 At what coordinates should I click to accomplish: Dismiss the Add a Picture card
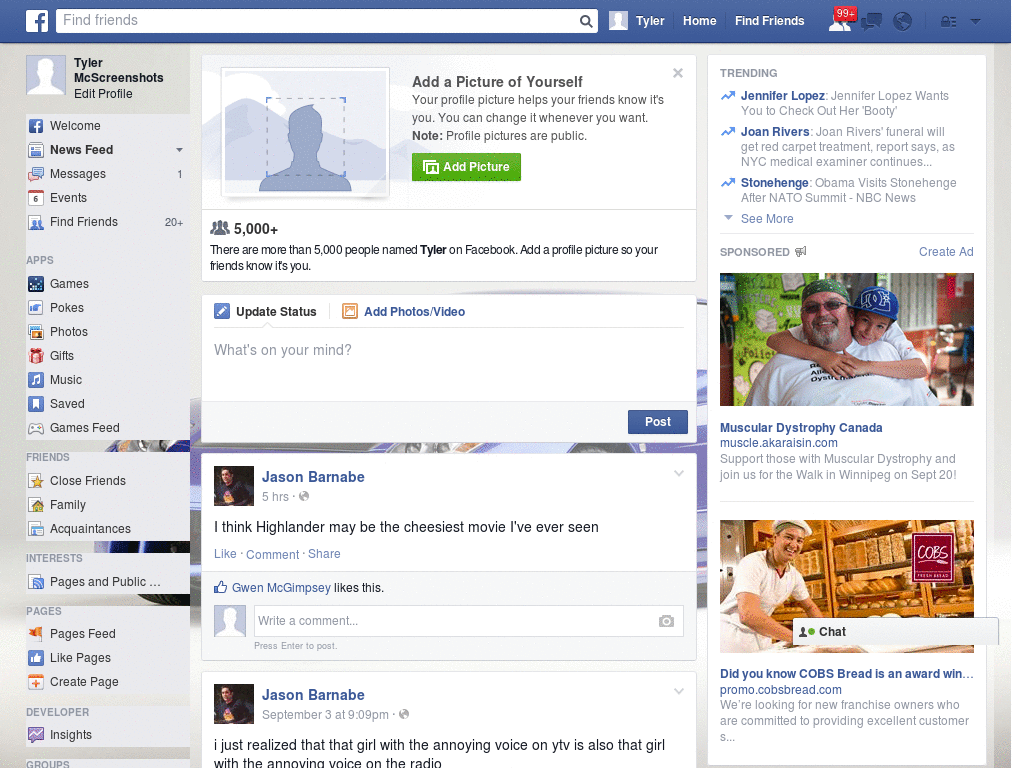[678, 73]
